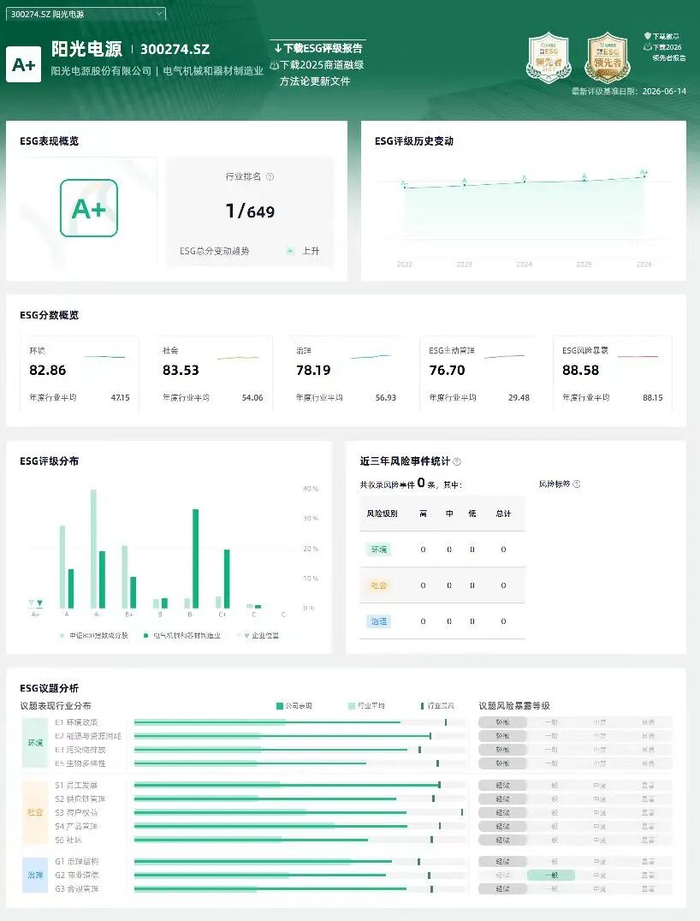Click the 下载ESG评级报告 download link

point(318,48)
